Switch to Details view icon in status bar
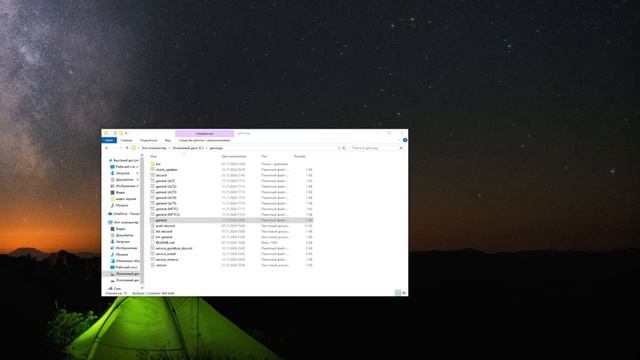The height and width of the screenshot is (360, 640). (x=398, y=293)
